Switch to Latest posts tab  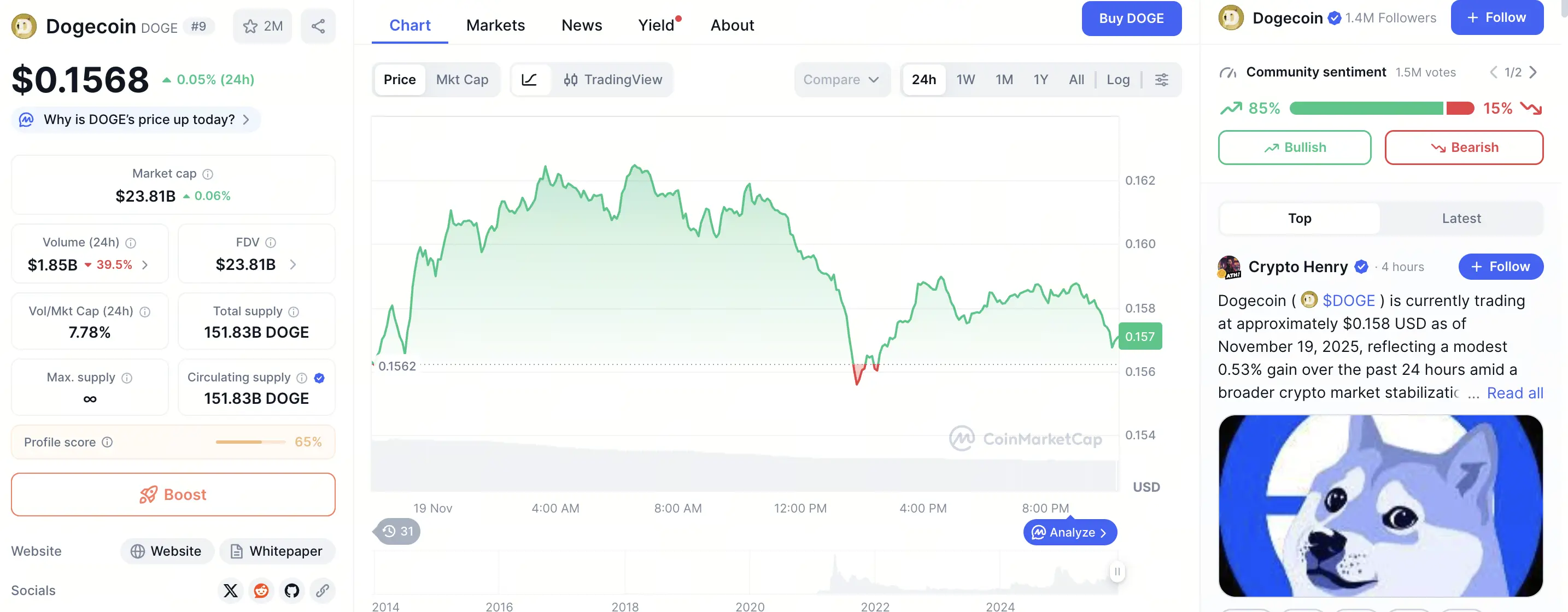tap(1461, 219)
